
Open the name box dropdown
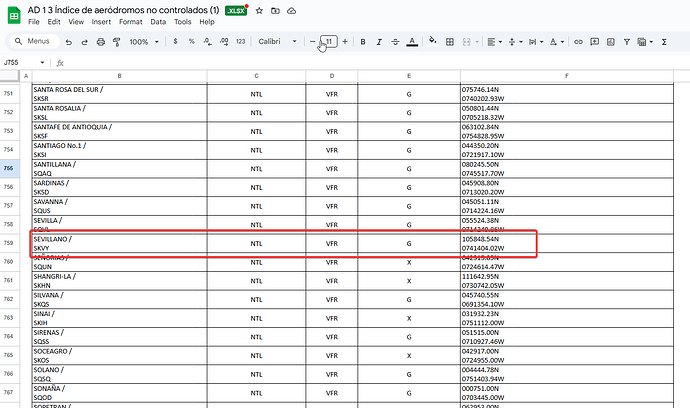point(42,62)
